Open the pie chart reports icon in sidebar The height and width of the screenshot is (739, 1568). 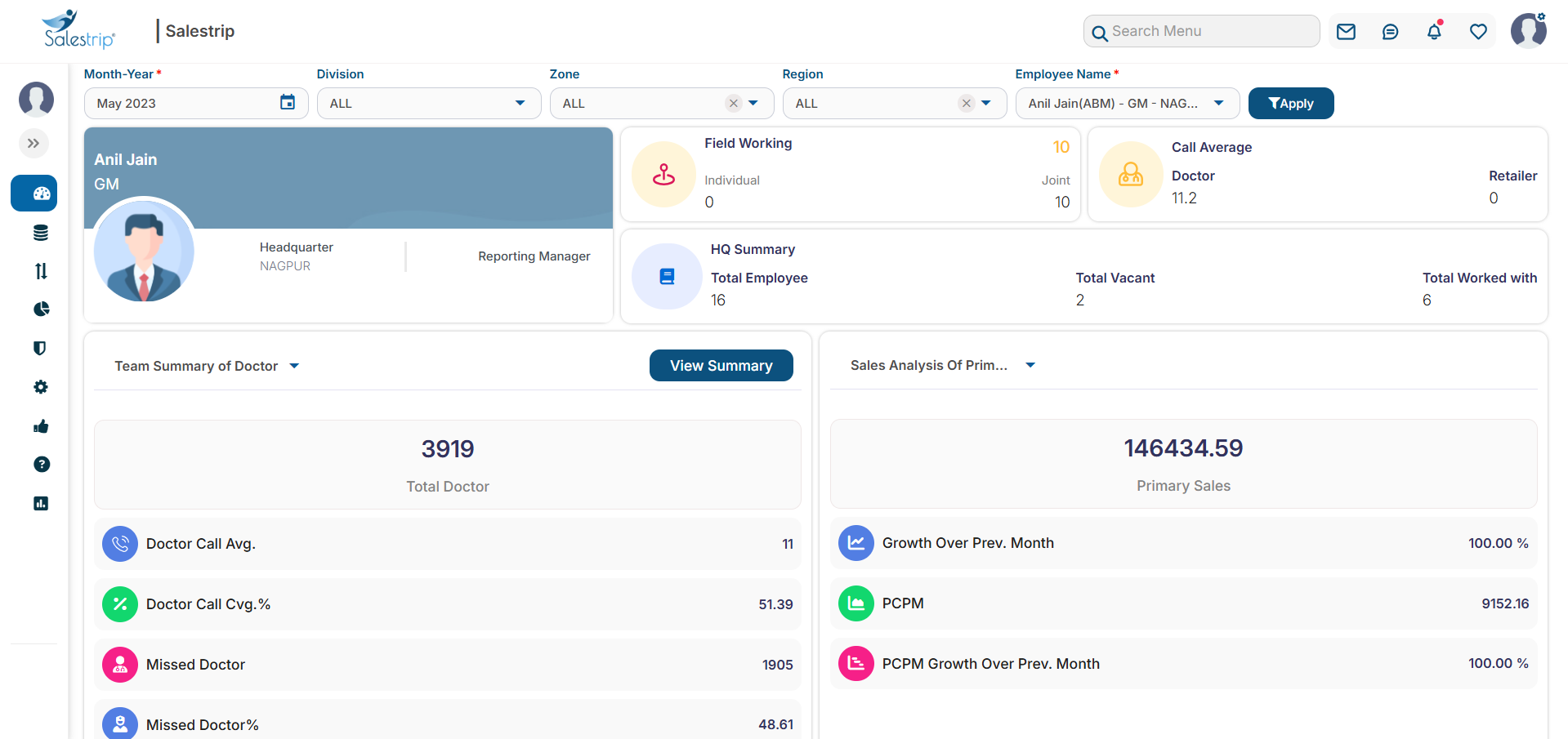tap(41, 309)
